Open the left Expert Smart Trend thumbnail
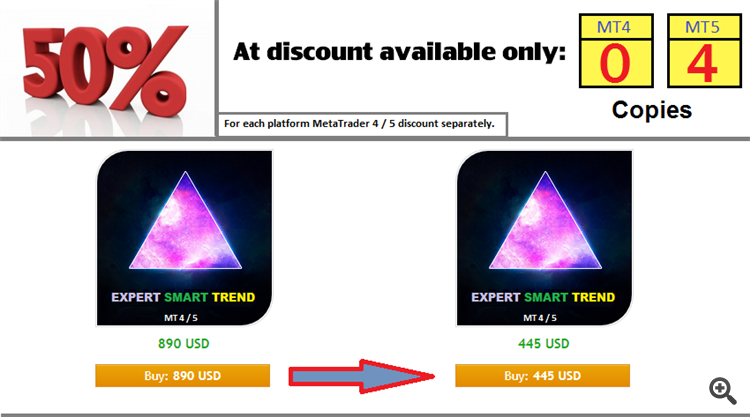The width and height of the screenshot is (750, 417). 185,238
